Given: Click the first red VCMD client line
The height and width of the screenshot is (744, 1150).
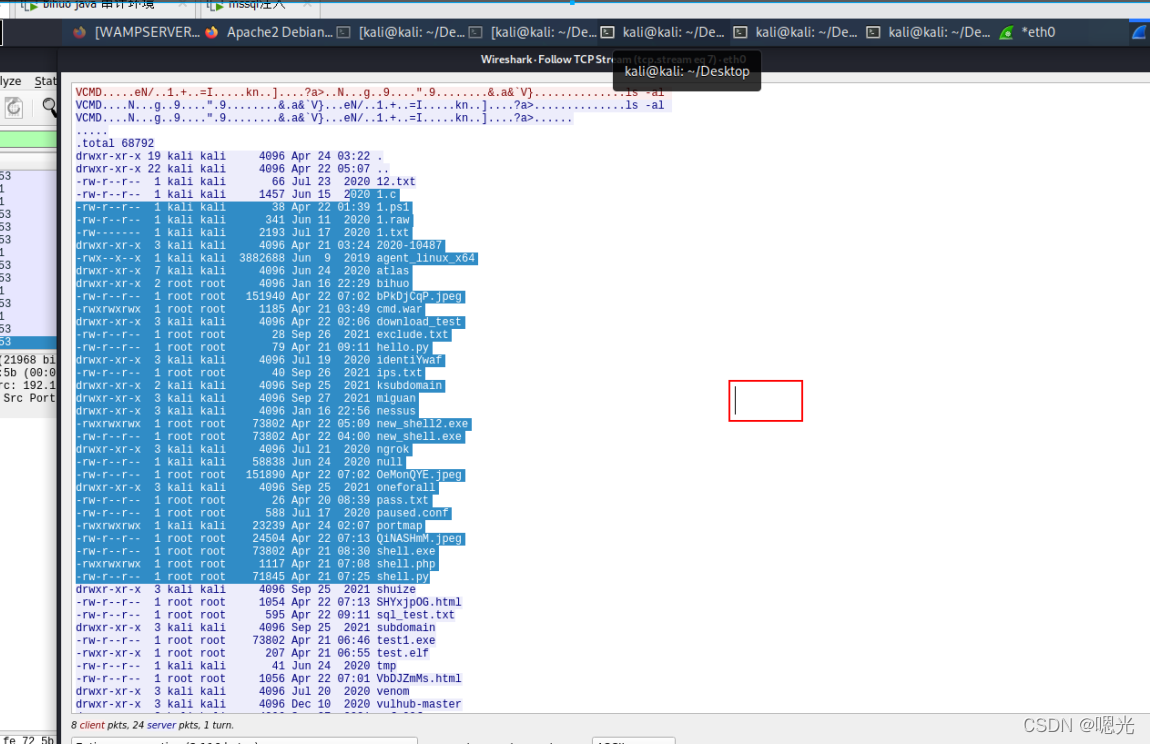Looking at the screenshot, I should (x=370, y=92).
